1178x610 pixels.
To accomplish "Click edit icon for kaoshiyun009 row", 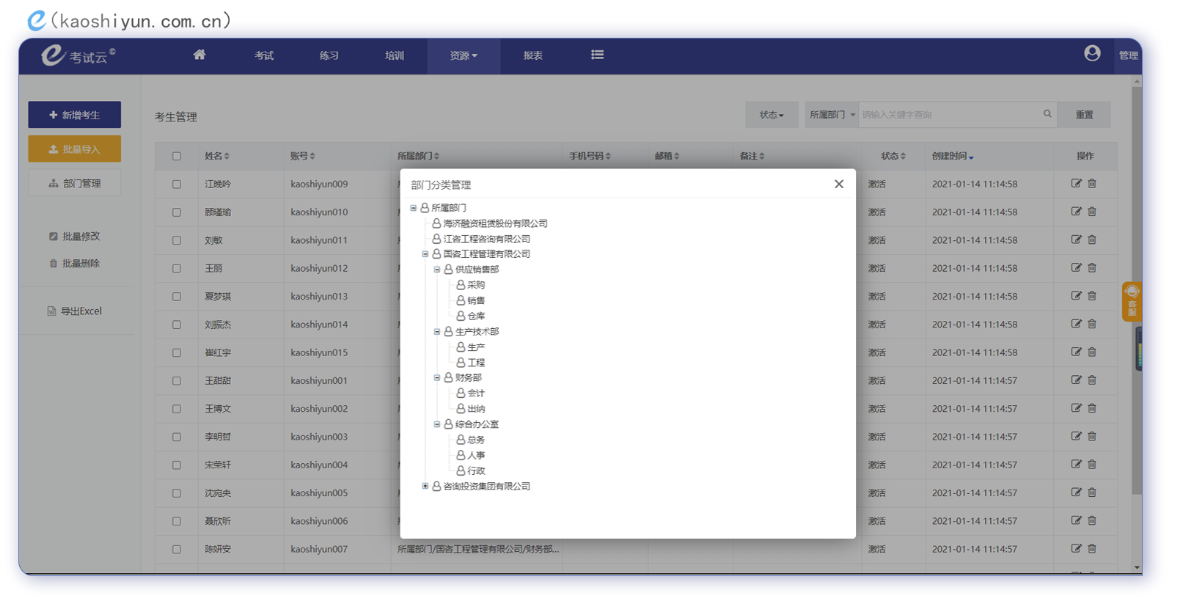I will coord(1076,184).
